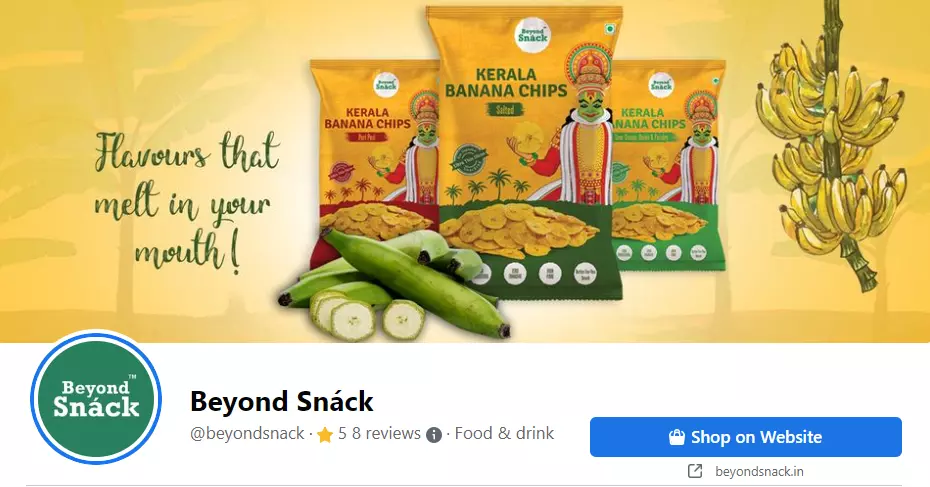Open the beyondsnack.in website link
The image size is (930, 487).
(x=759, y=472)
